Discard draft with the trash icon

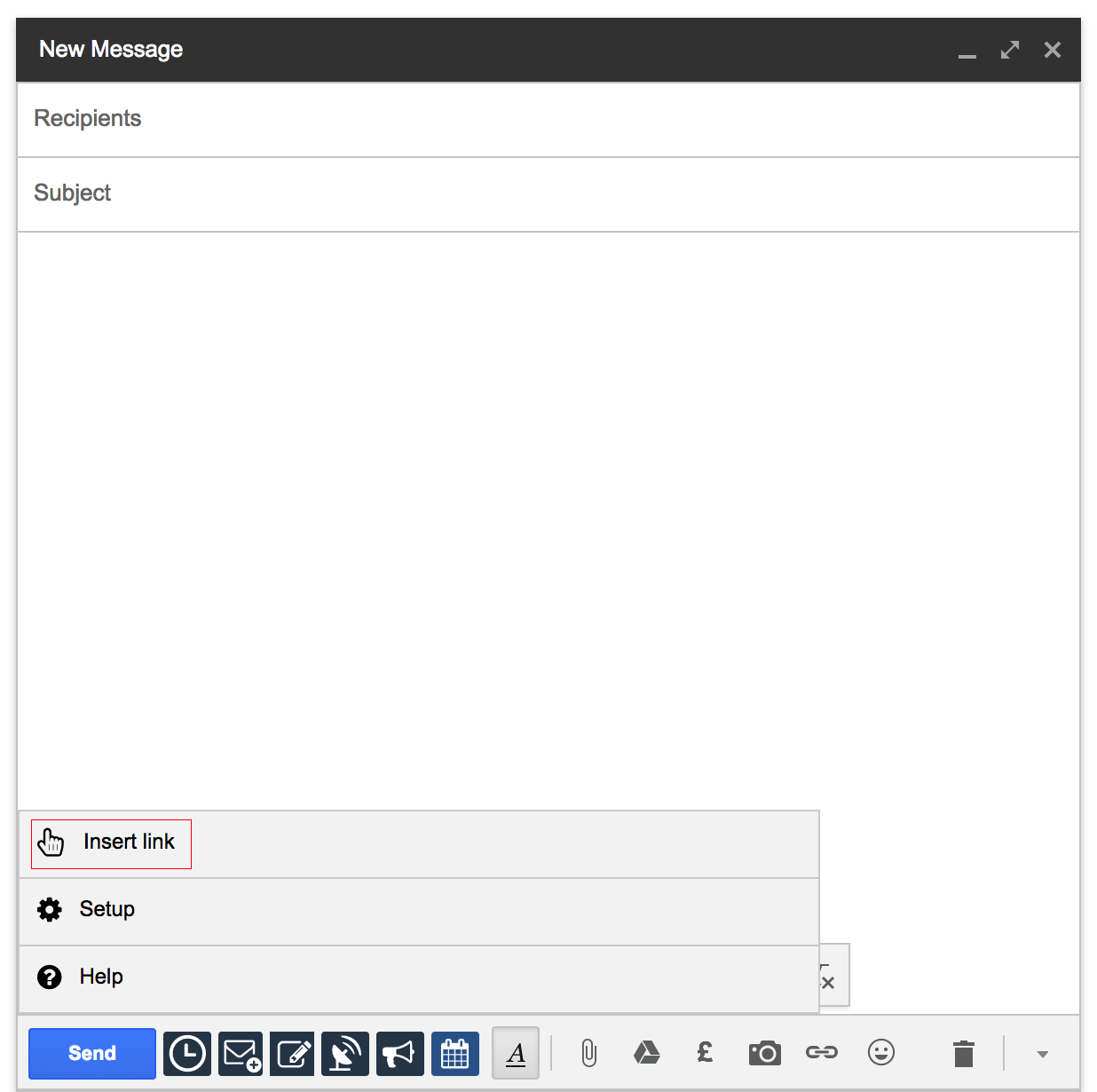(964, 1054)
